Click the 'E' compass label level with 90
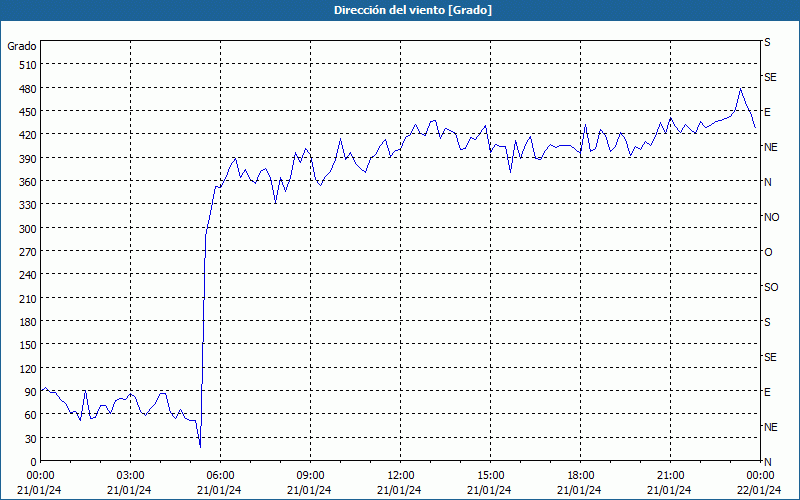Image resolution: width=800 pixels, height=500 pixels. coord(767,392)
